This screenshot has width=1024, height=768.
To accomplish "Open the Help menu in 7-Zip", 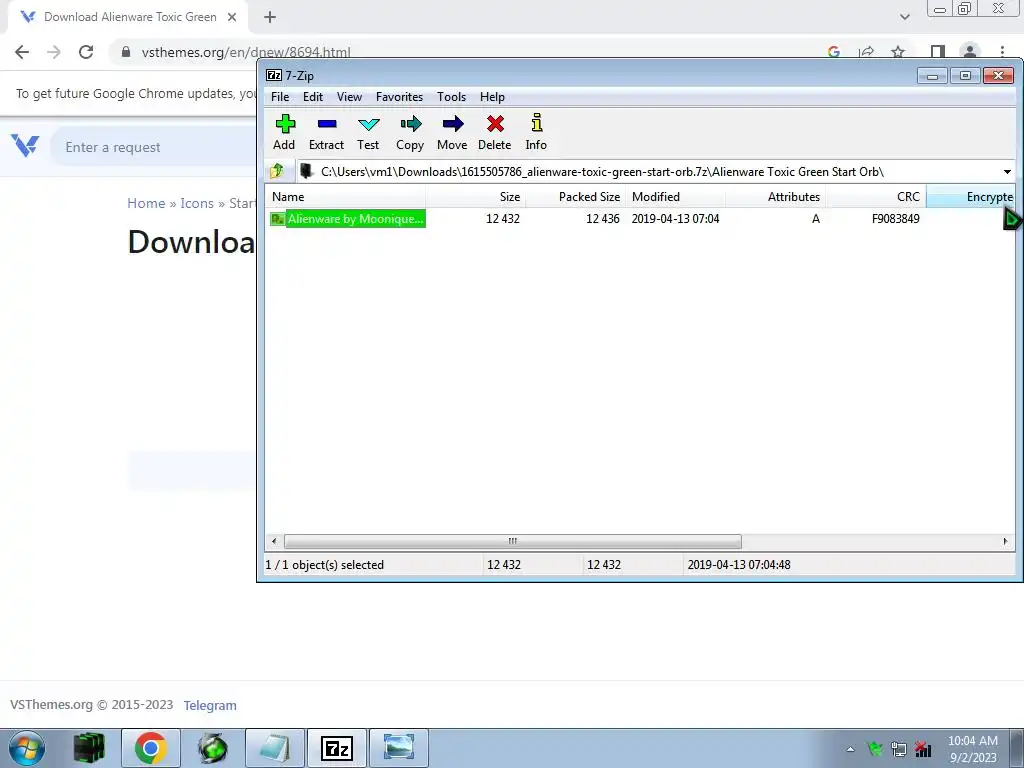I will pyautogui.click(x=492, y=97).
